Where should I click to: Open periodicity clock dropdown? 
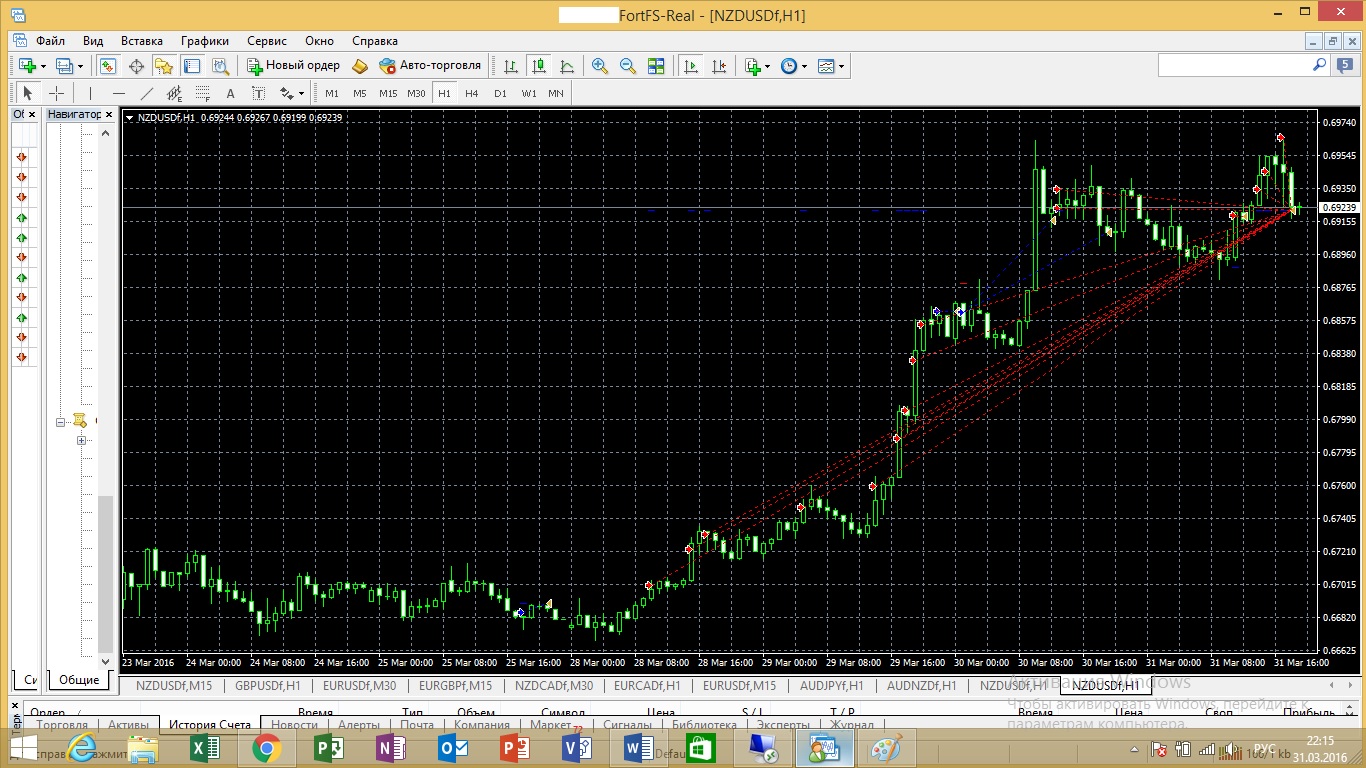point(793,66)
